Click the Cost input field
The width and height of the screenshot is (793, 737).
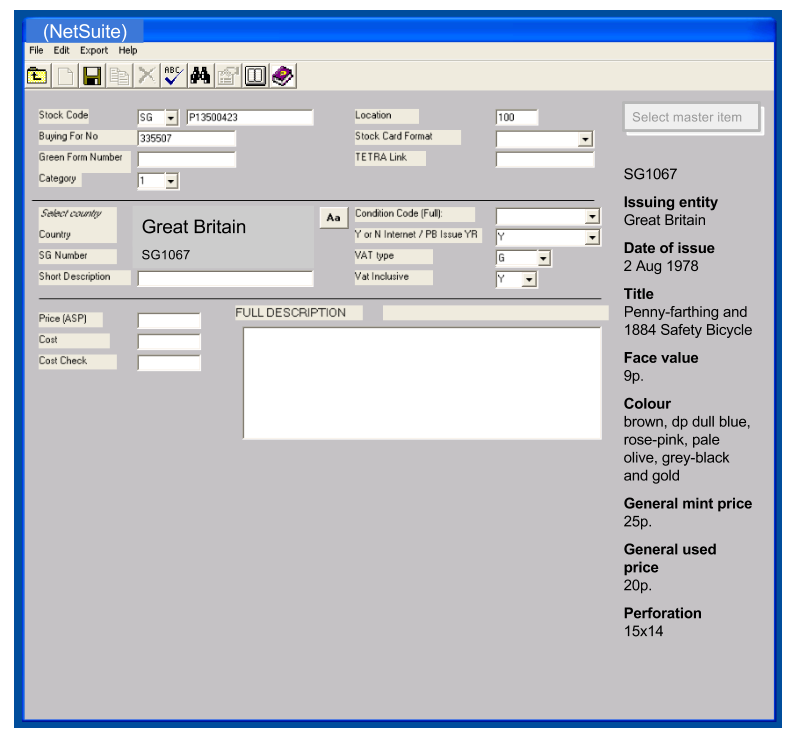pyautogui.click(x=169, y=342)
